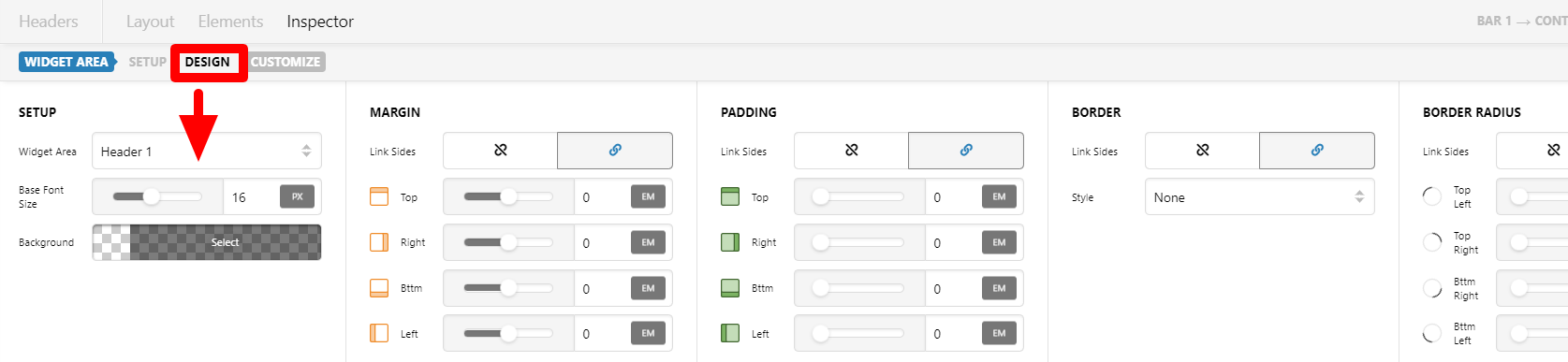
Task: Click the Widget Area breadcrumb button
Action: click(66, 62)
